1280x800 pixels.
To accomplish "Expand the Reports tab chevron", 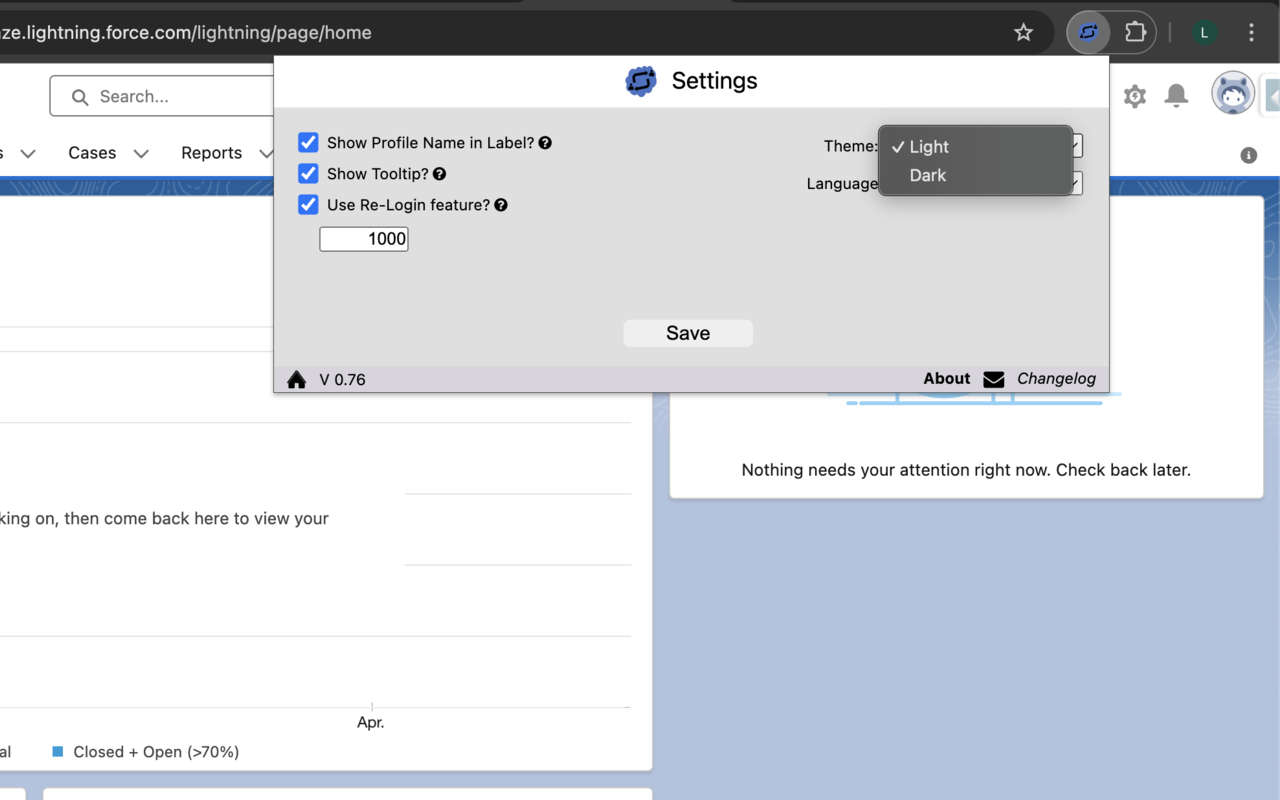I will pyautogui.click(x=266, y=153).
